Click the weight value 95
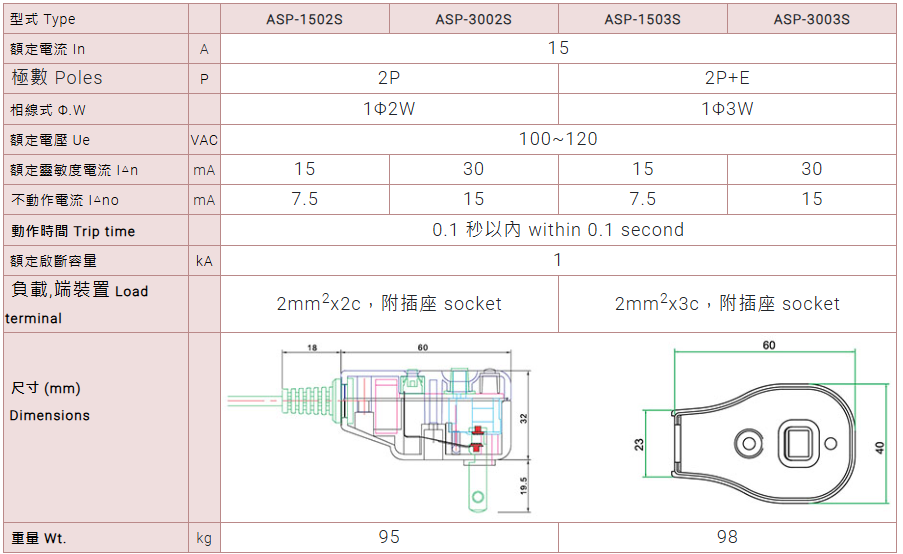Viewport: 903px width, 554px height. click(389, 537)
